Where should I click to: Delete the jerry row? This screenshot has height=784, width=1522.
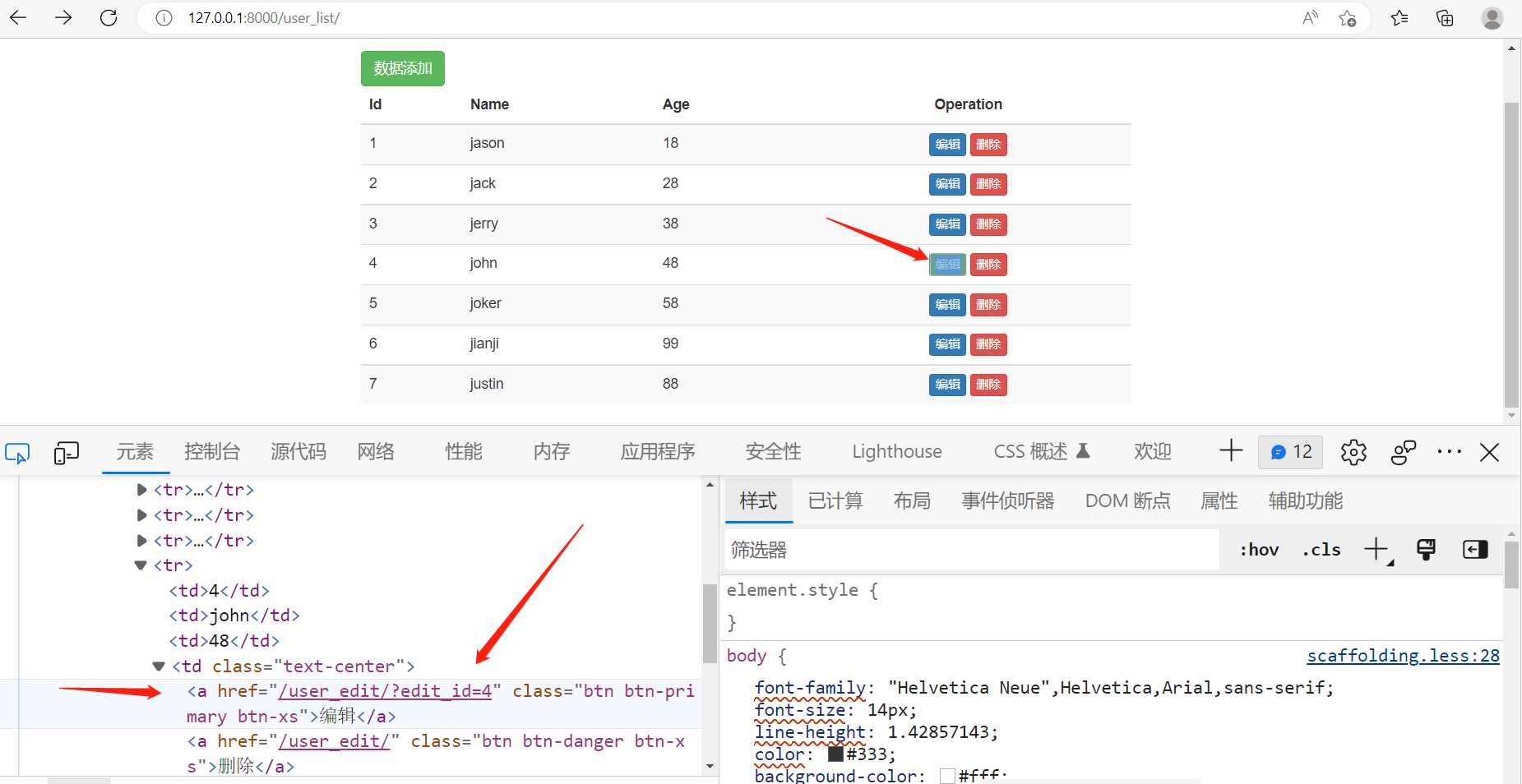[988, 224]
